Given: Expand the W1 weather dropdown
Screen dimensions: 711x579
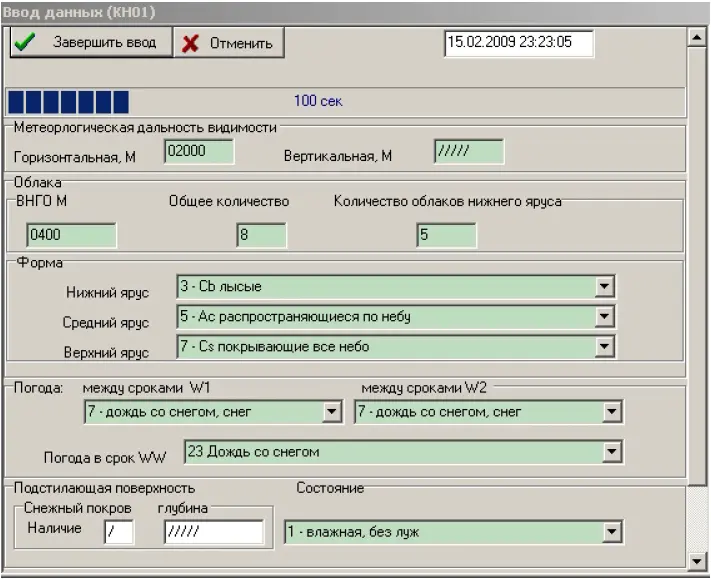Looking at the screenshot, I should pos(331,412).
